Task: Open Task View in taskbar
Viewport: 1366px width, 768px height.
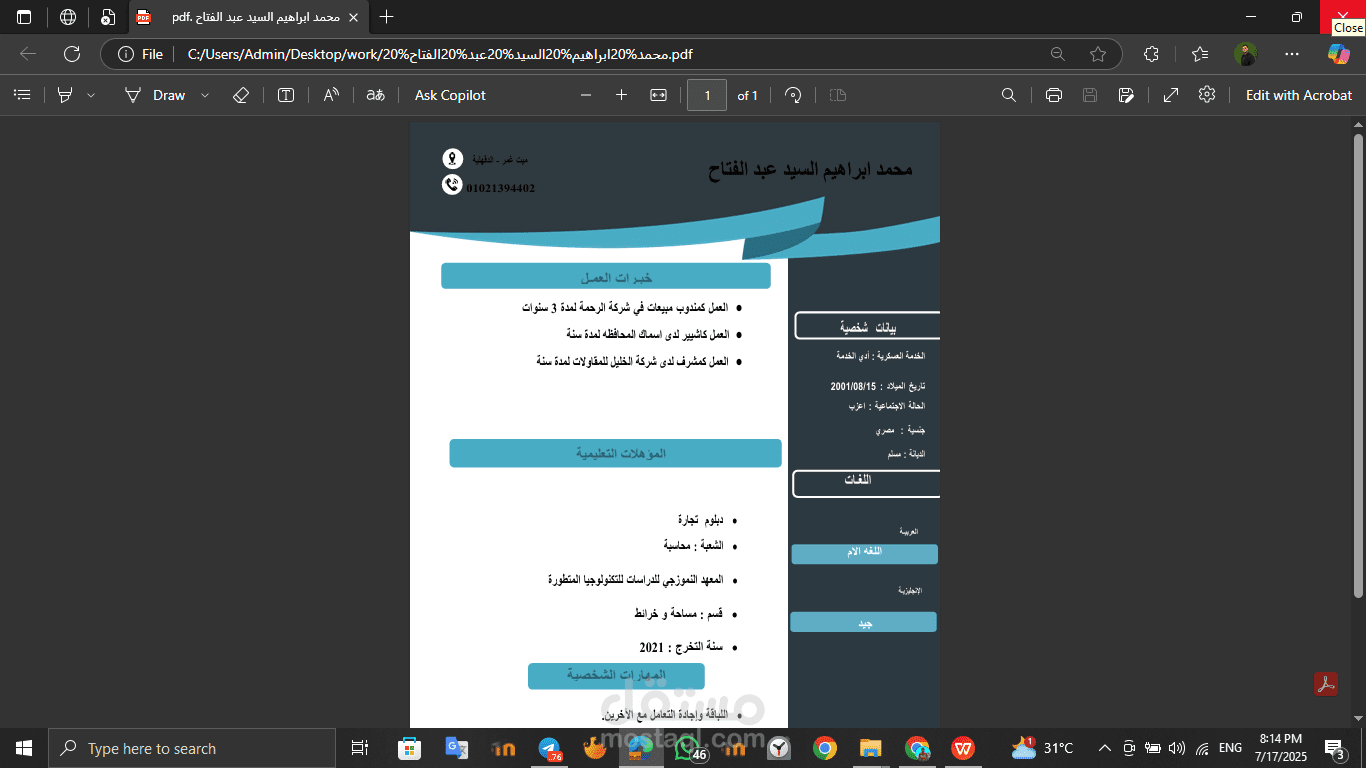Action: pos(360,748)
